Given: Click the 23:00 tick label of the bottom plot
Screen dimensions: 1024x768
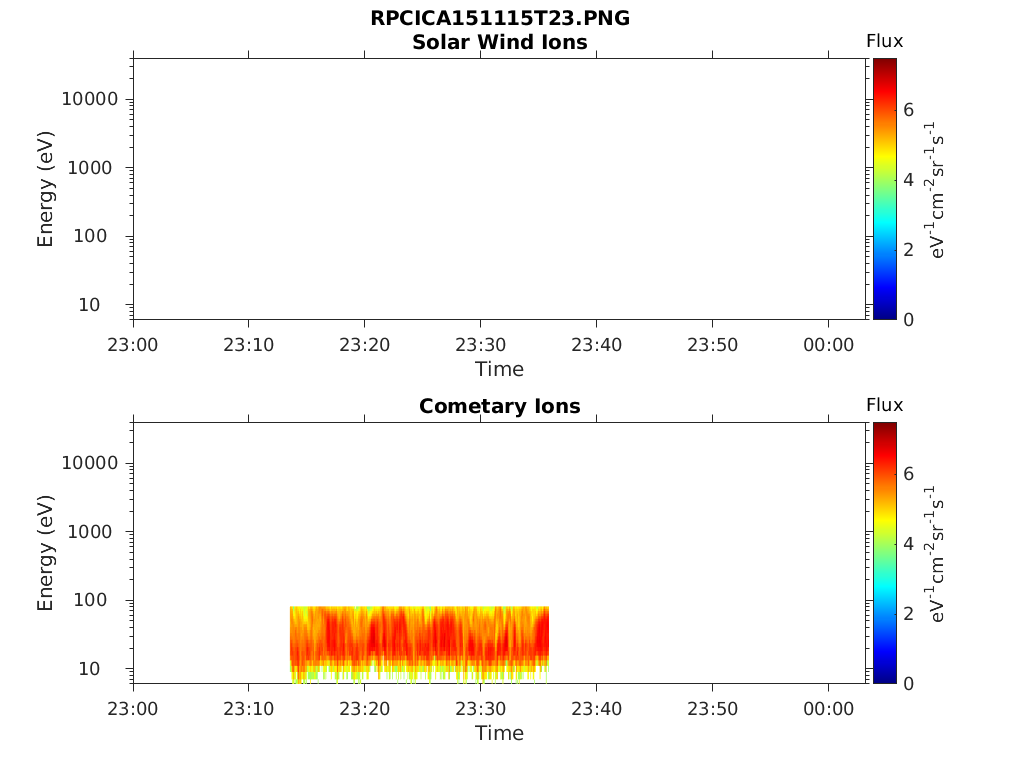Looking at the screenshot, I should tap(133, 709).
